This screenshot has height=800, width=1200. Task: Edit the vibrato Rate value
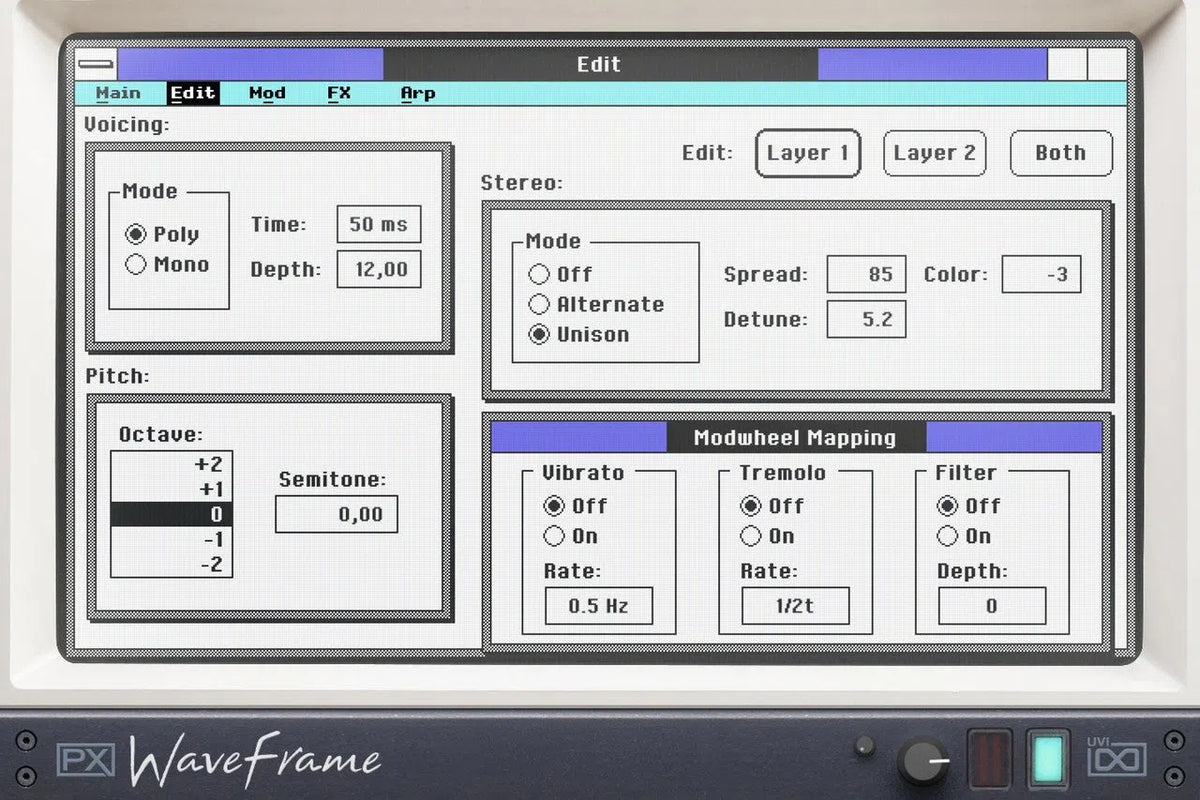[597, 605]
